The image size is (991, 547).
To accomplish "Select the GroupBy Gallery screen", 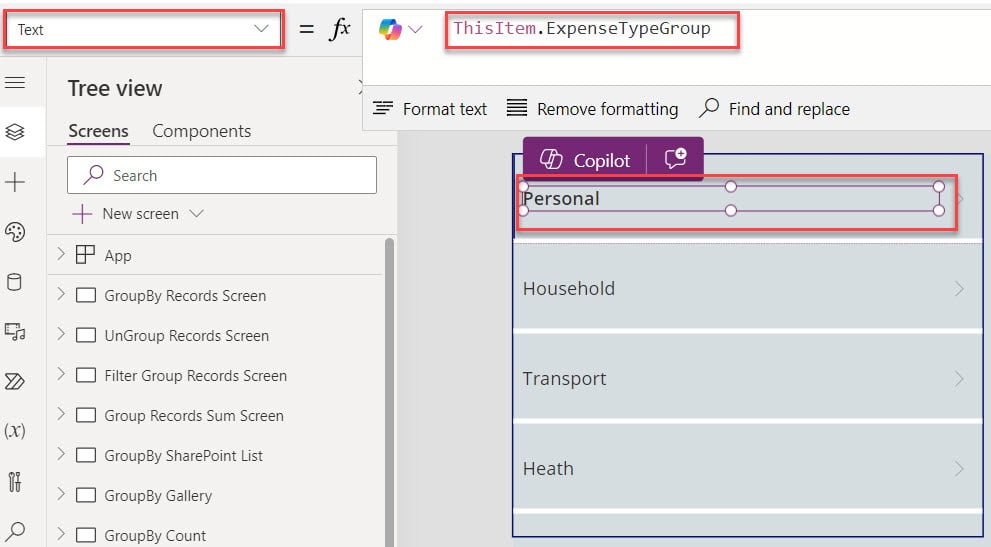I will 158,495.
